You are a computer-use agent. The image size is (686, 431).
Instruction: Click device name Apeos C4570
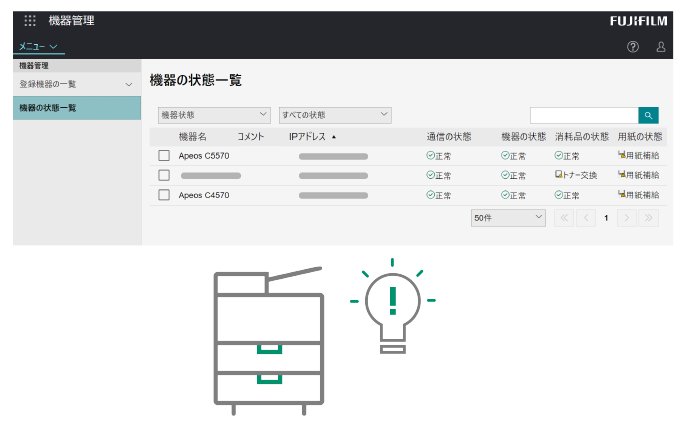coord(204,195)
